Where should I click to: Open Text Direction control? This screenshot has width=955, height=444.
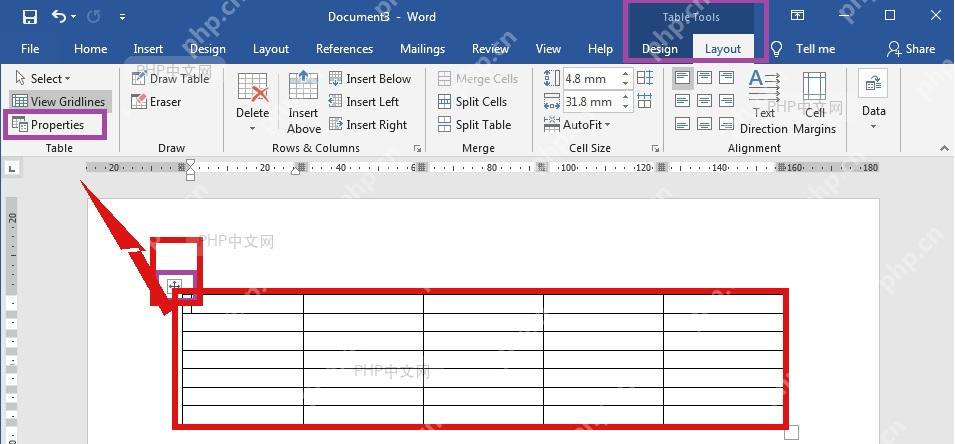click(764, 102)
